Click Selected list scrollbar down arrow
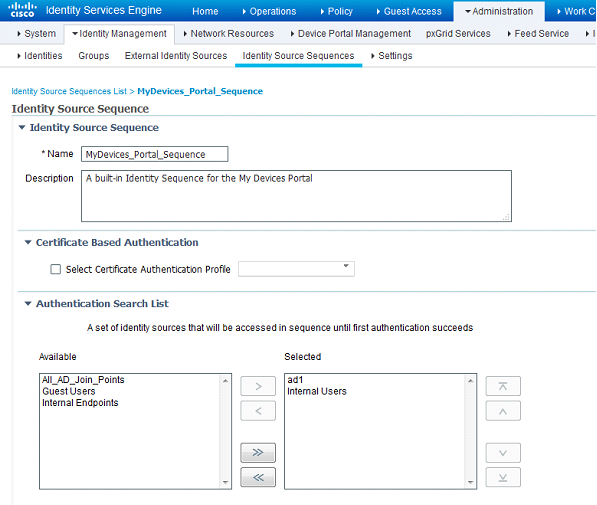This screenshot has height=505, width=597. pyautogui.click(x=471, y=482)
